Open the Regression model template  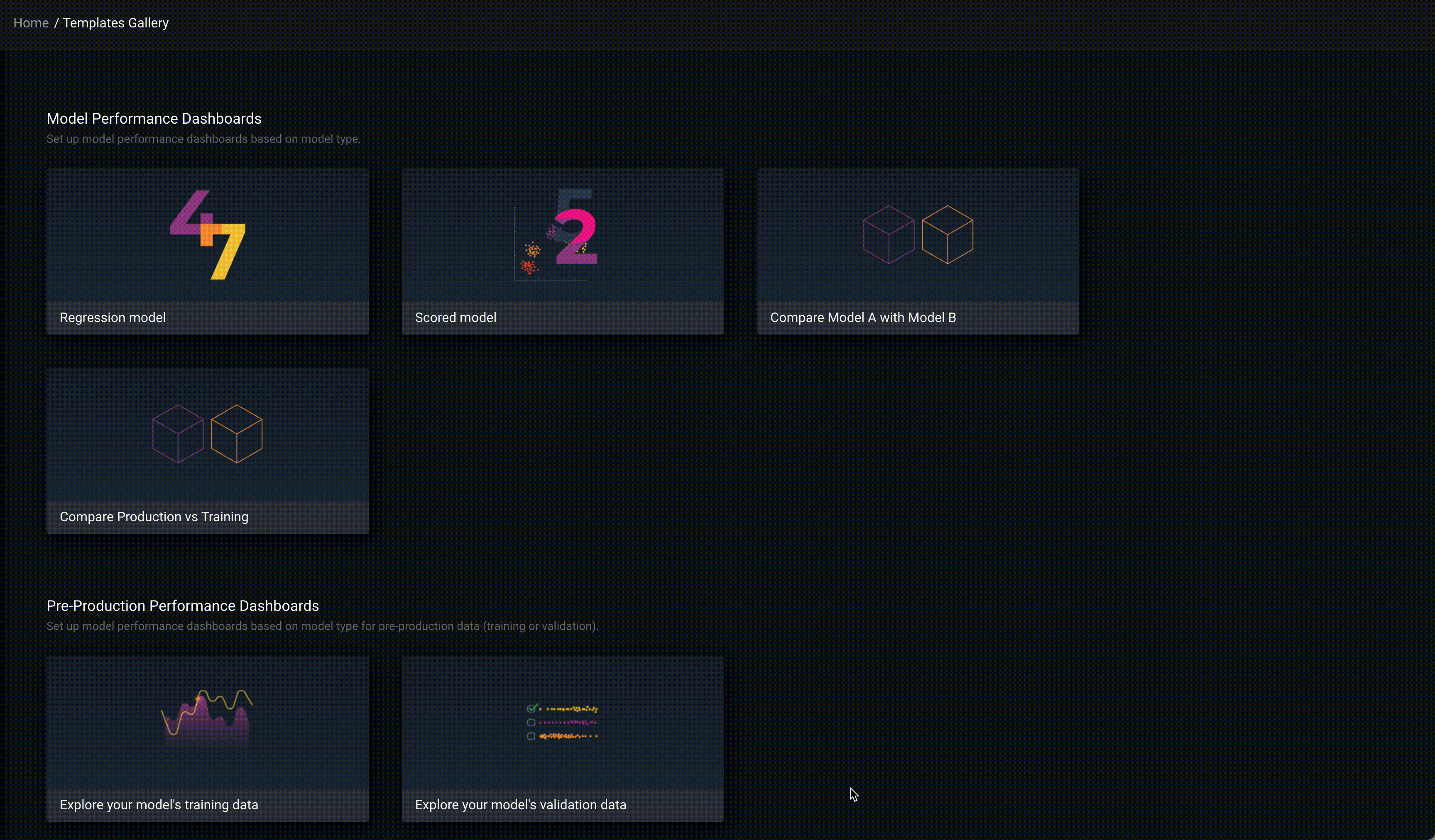click(113, 317)
